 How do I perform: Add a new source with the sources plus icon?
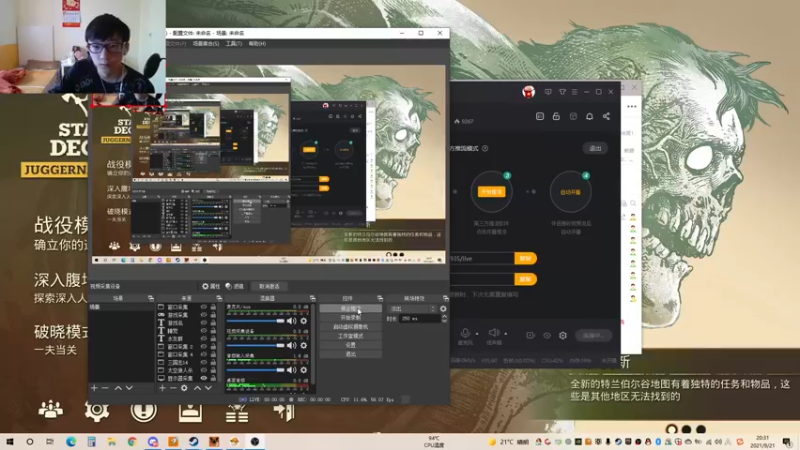coord(162,388)
